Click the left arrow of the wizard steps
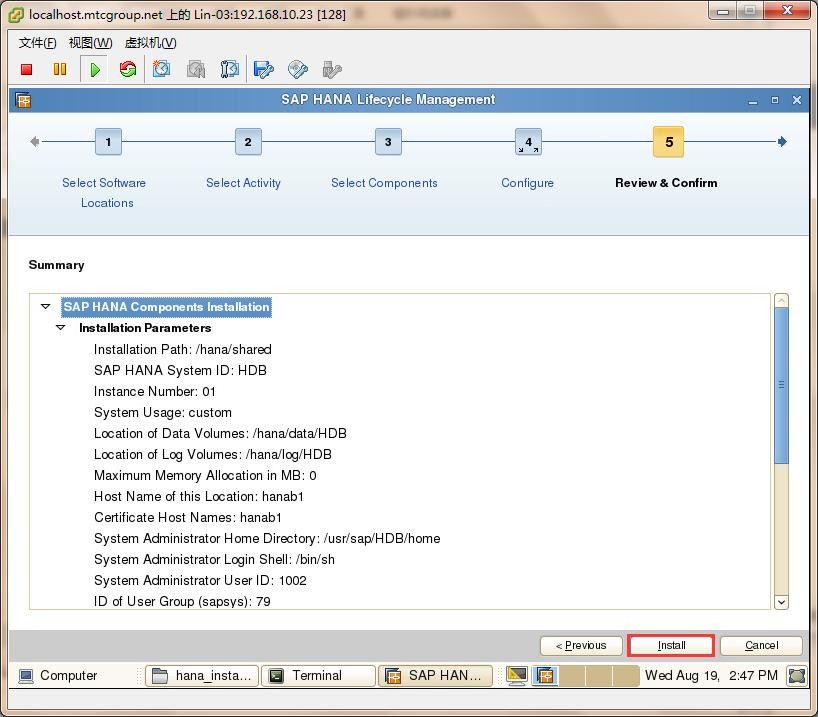This screenshot has width=818, height=717. click(34, 141)
